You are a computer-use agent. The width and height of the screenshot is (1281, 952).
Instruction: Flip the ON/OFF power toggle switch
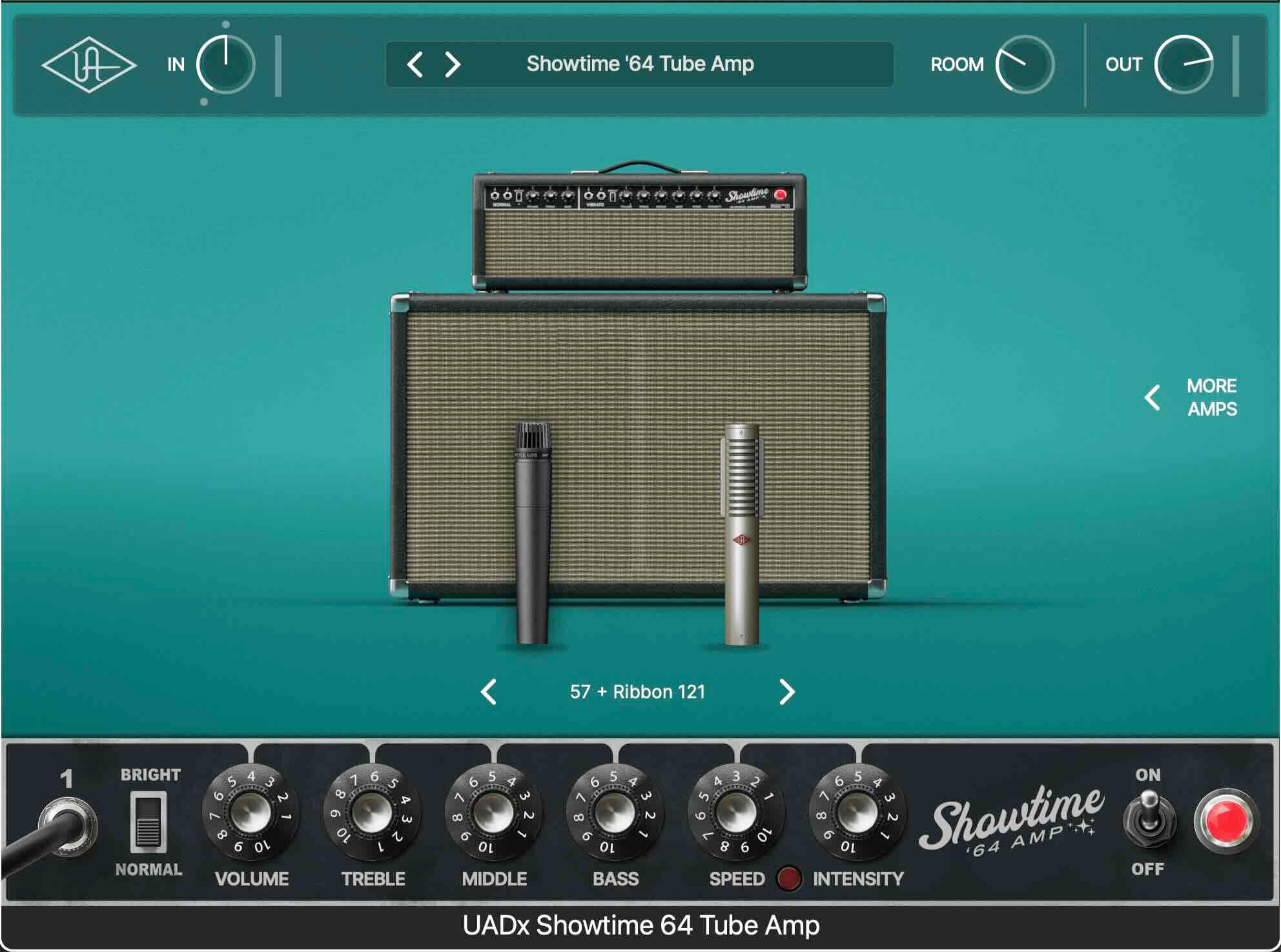[1149, 820]
